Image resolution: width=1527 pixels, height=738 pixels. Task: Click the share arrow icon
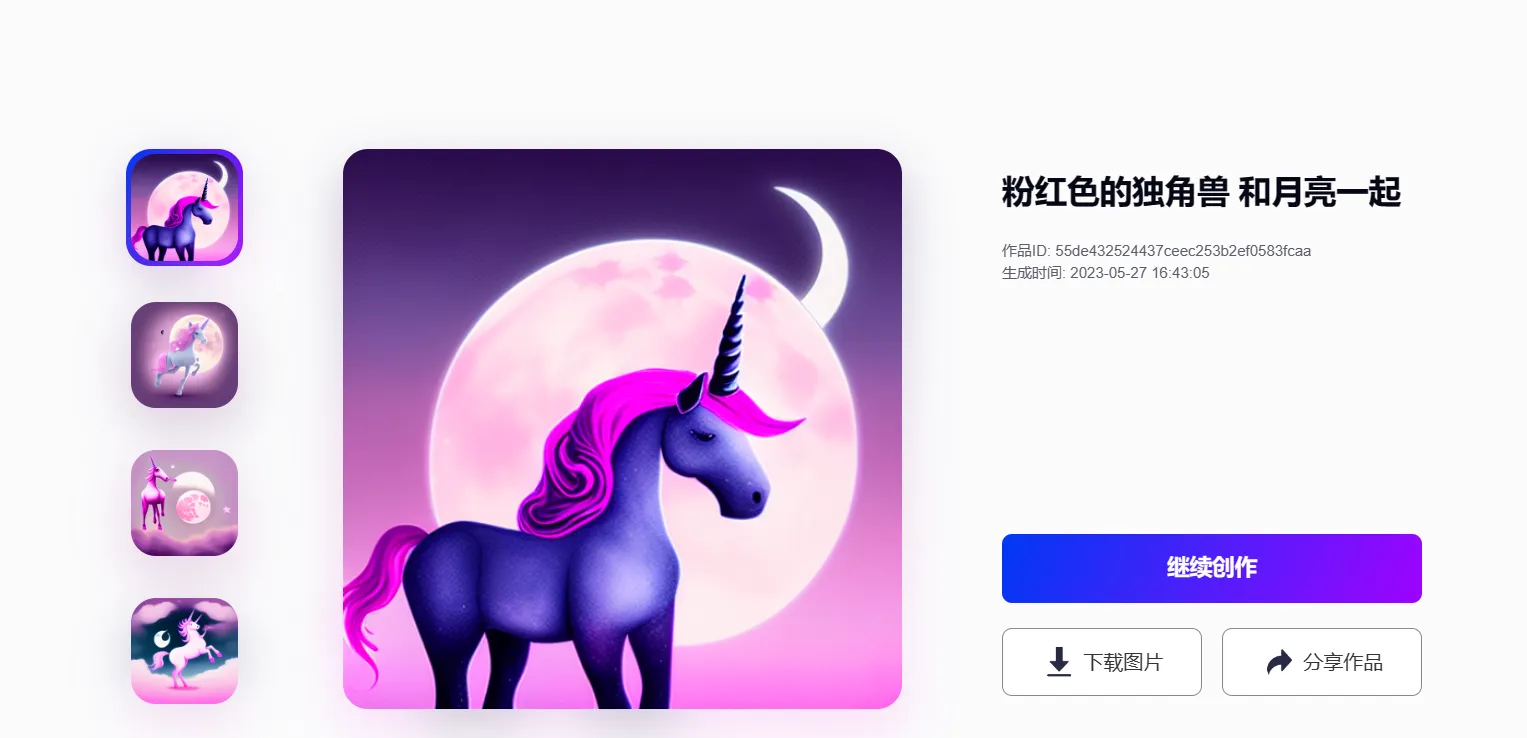(x=1279, y=662)
